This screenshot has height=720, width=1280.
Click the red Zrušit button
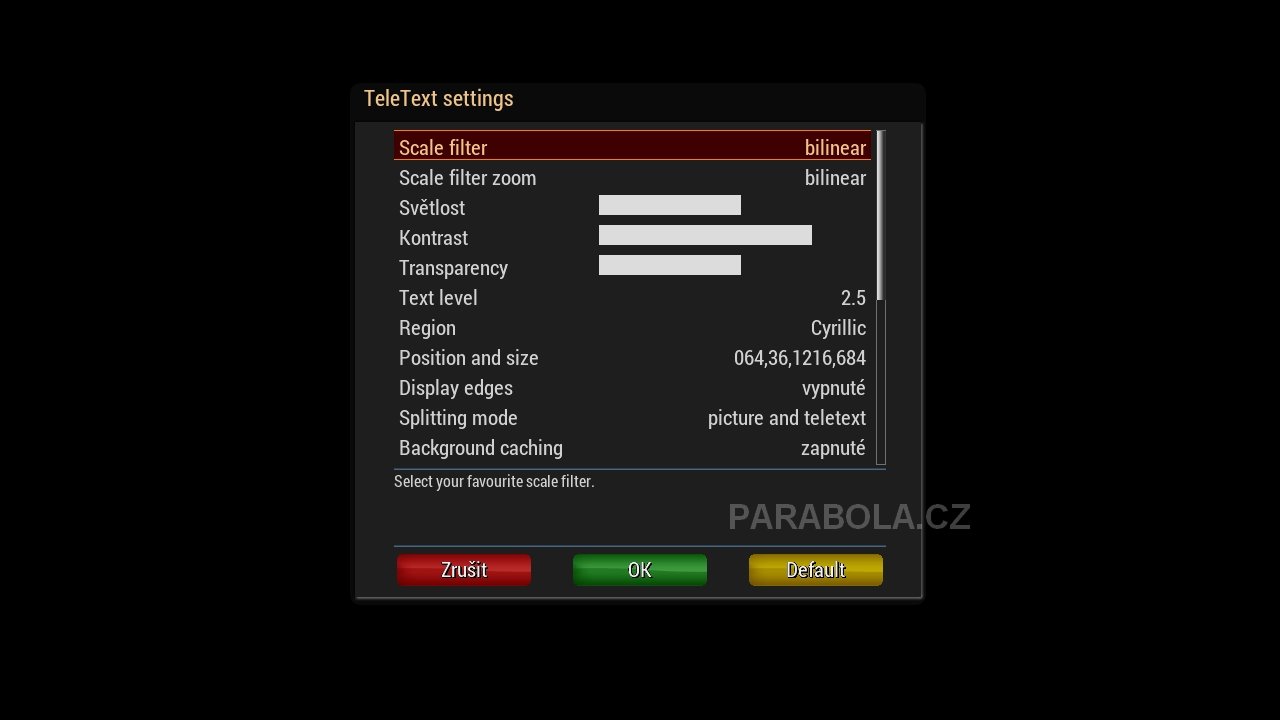tap(464, 570)
